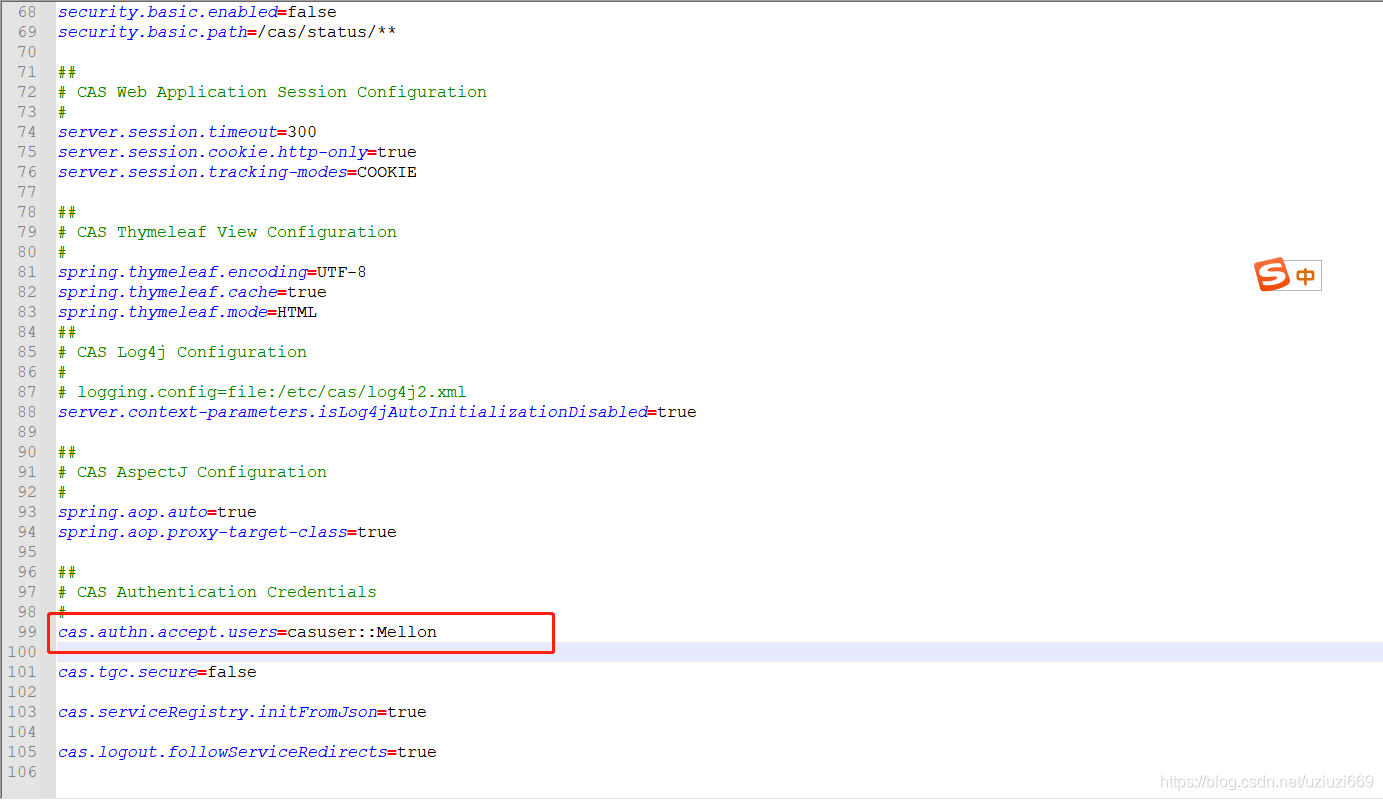The image size is (1383, 800).
Task: Click the spring.aop.auto=true line
Action: coord(157,512)
